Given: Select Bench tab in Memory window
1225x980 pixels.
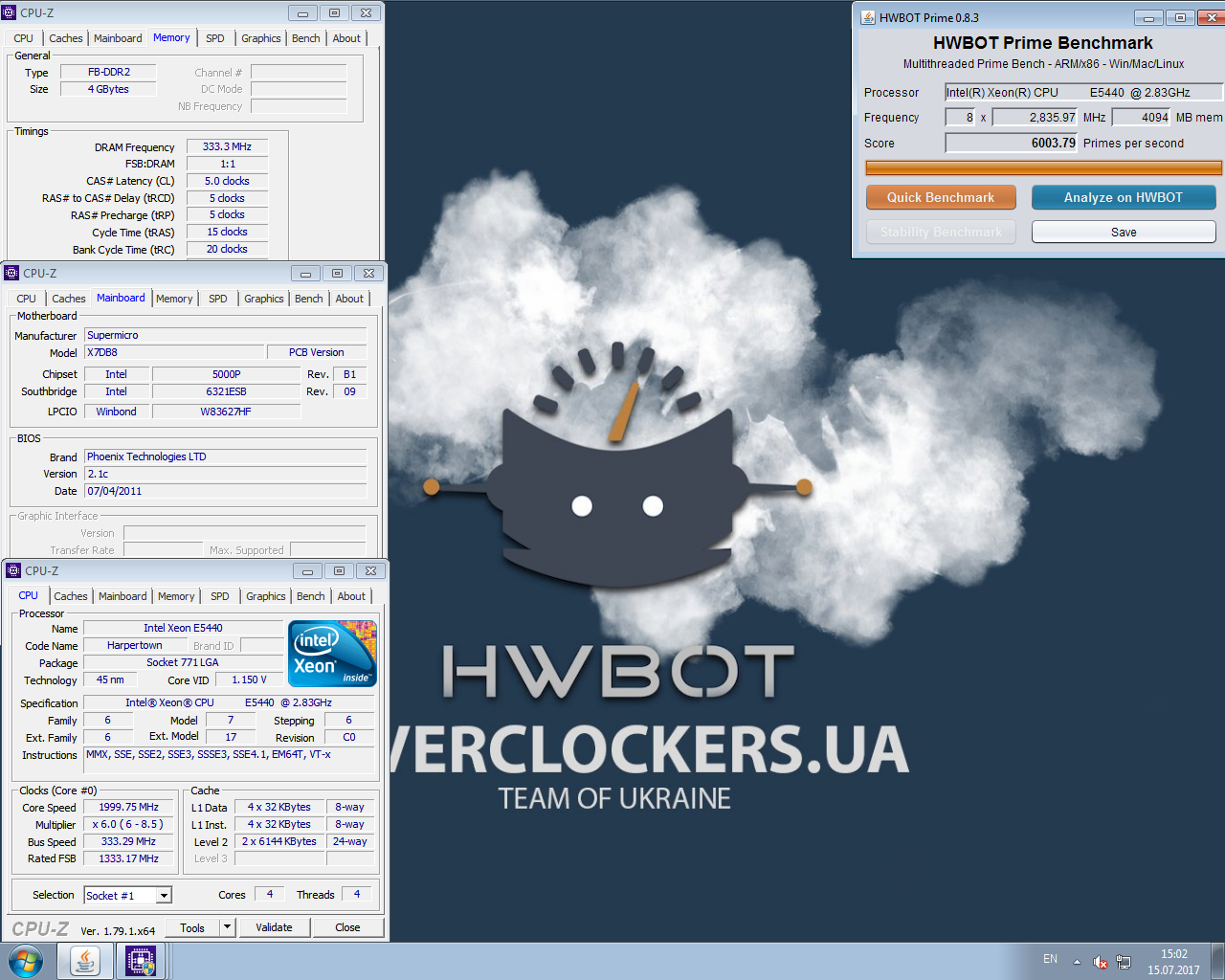Looking at the screenshot, I should pos(306,38).
